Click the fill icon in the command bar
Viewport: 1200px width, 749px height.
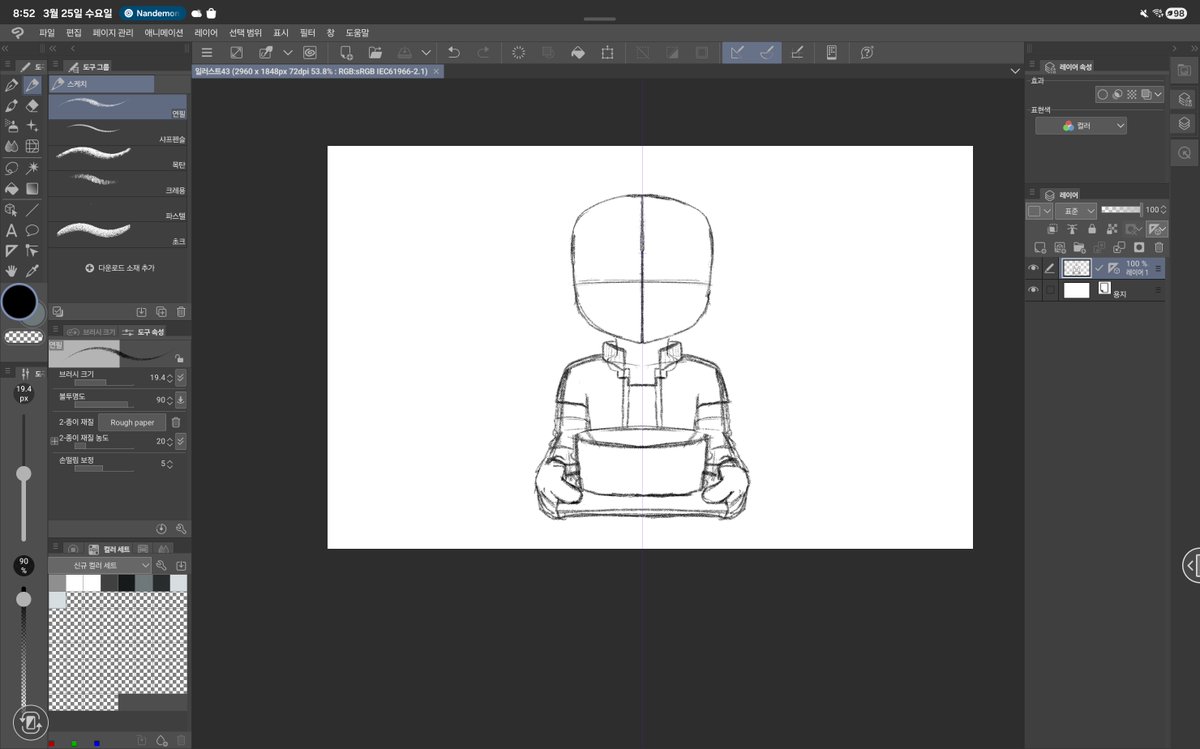point(577,52)
